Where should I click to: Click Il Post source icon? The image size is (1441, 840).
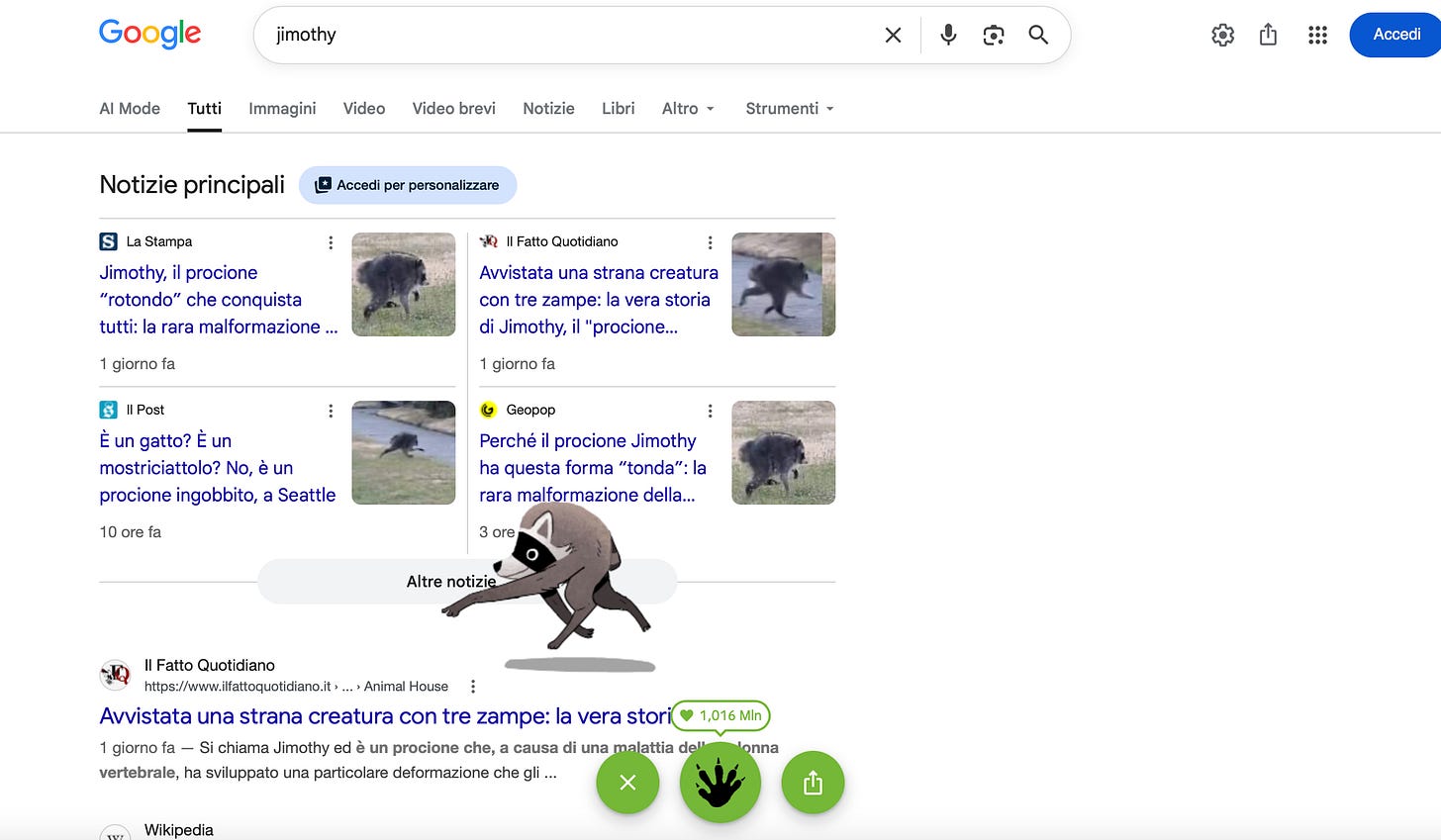pos(109,410)
